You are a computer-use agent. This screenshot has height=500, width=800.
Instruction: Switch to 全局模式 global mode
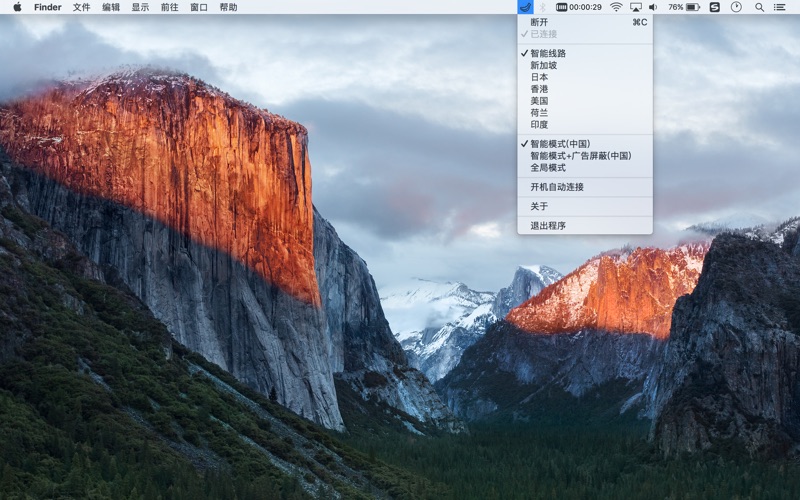(x=548, y=167)
